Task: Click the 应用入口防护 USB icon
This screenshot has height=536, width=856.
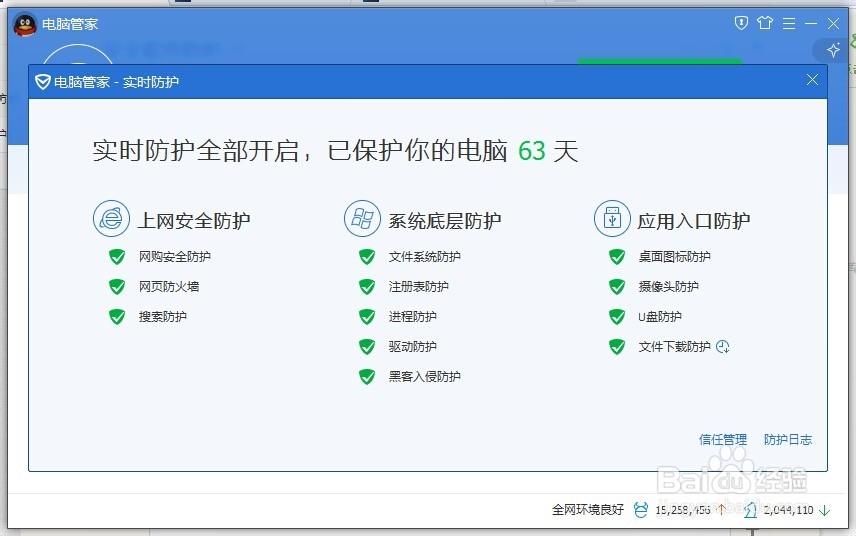Action: tap(612, 218)
